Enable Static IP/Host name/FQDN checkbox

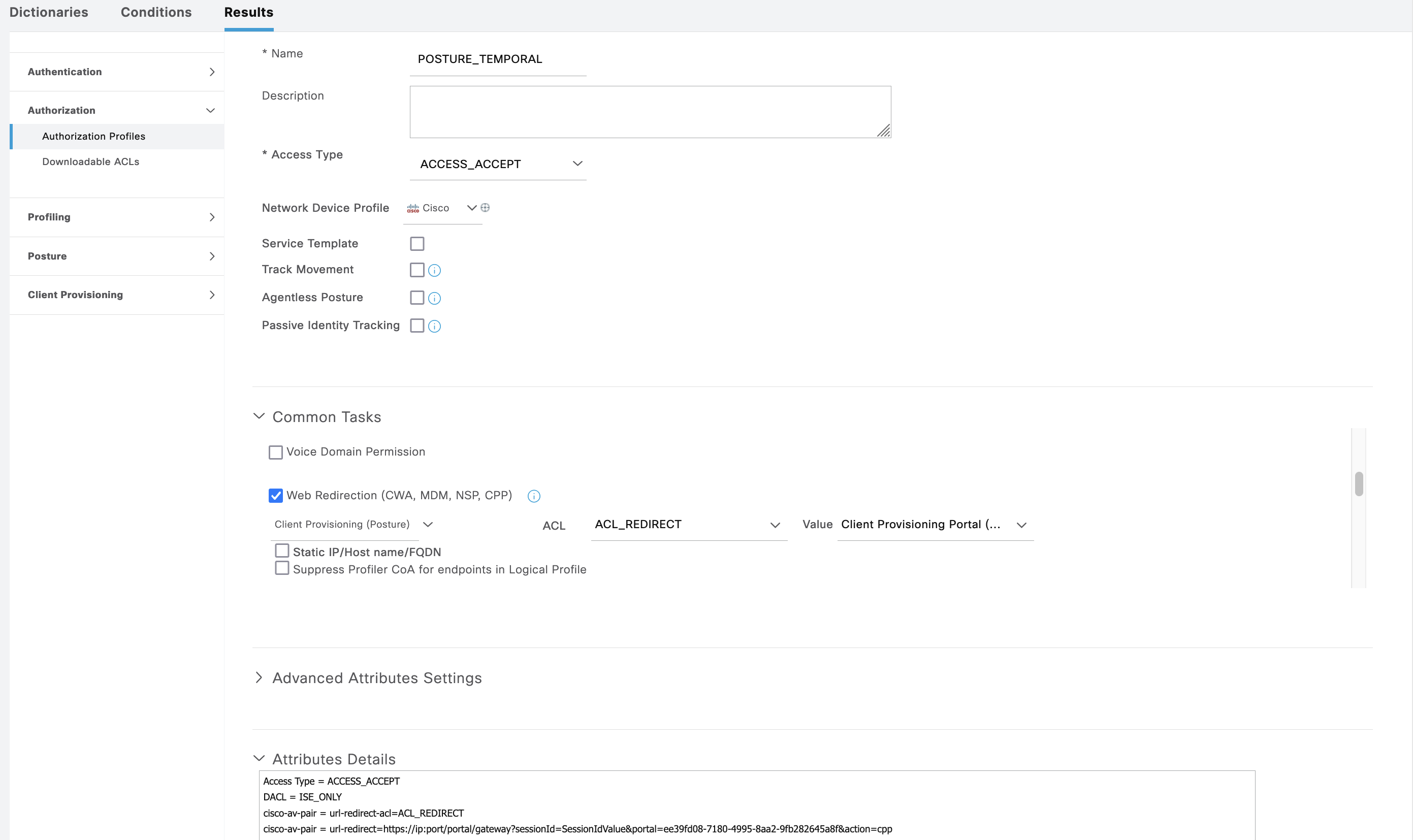tap(282, 551)
